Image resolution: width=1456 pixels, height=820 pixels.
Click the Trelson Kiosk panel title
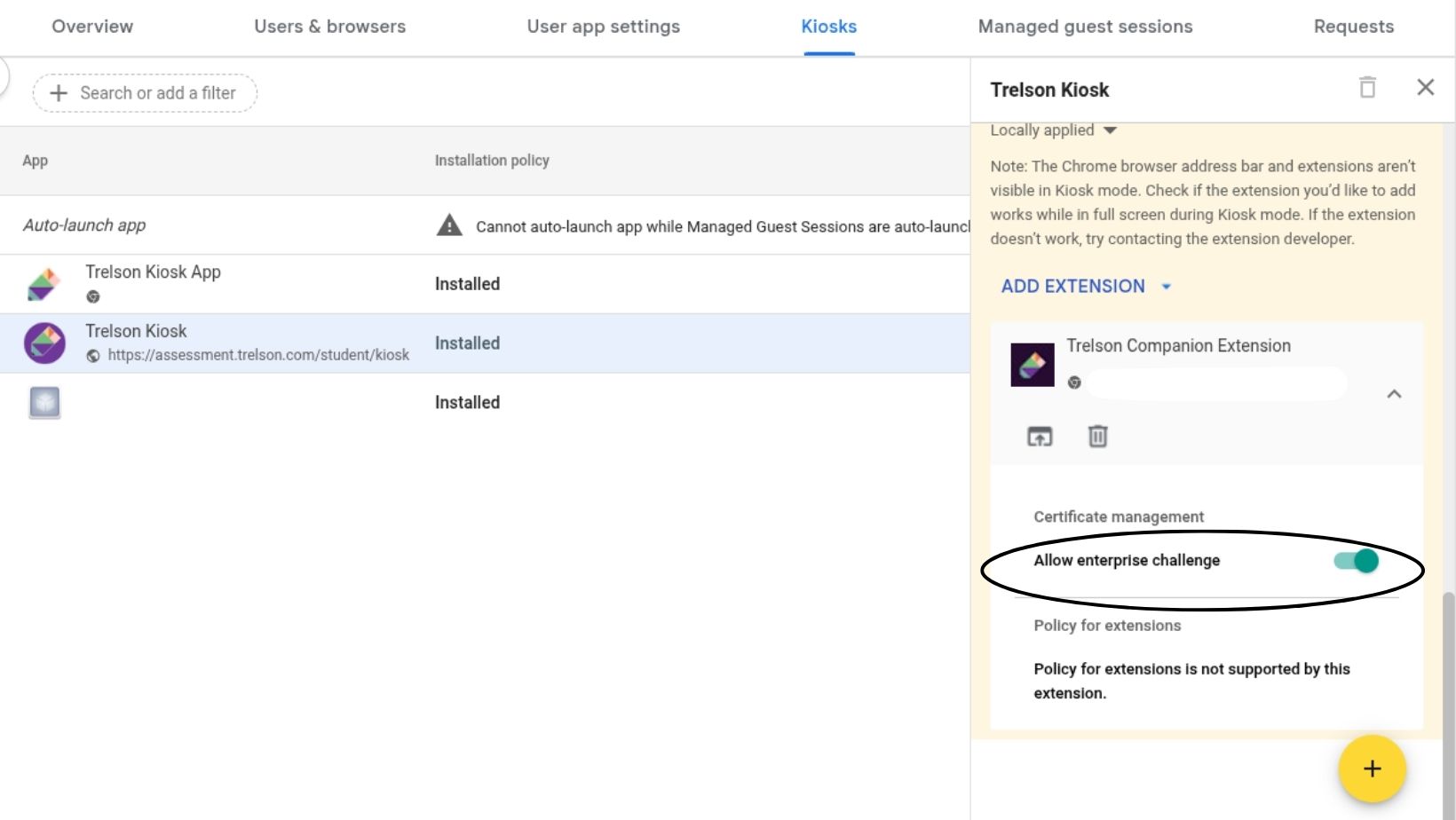pyautogui.click(x=1049, y=90)
